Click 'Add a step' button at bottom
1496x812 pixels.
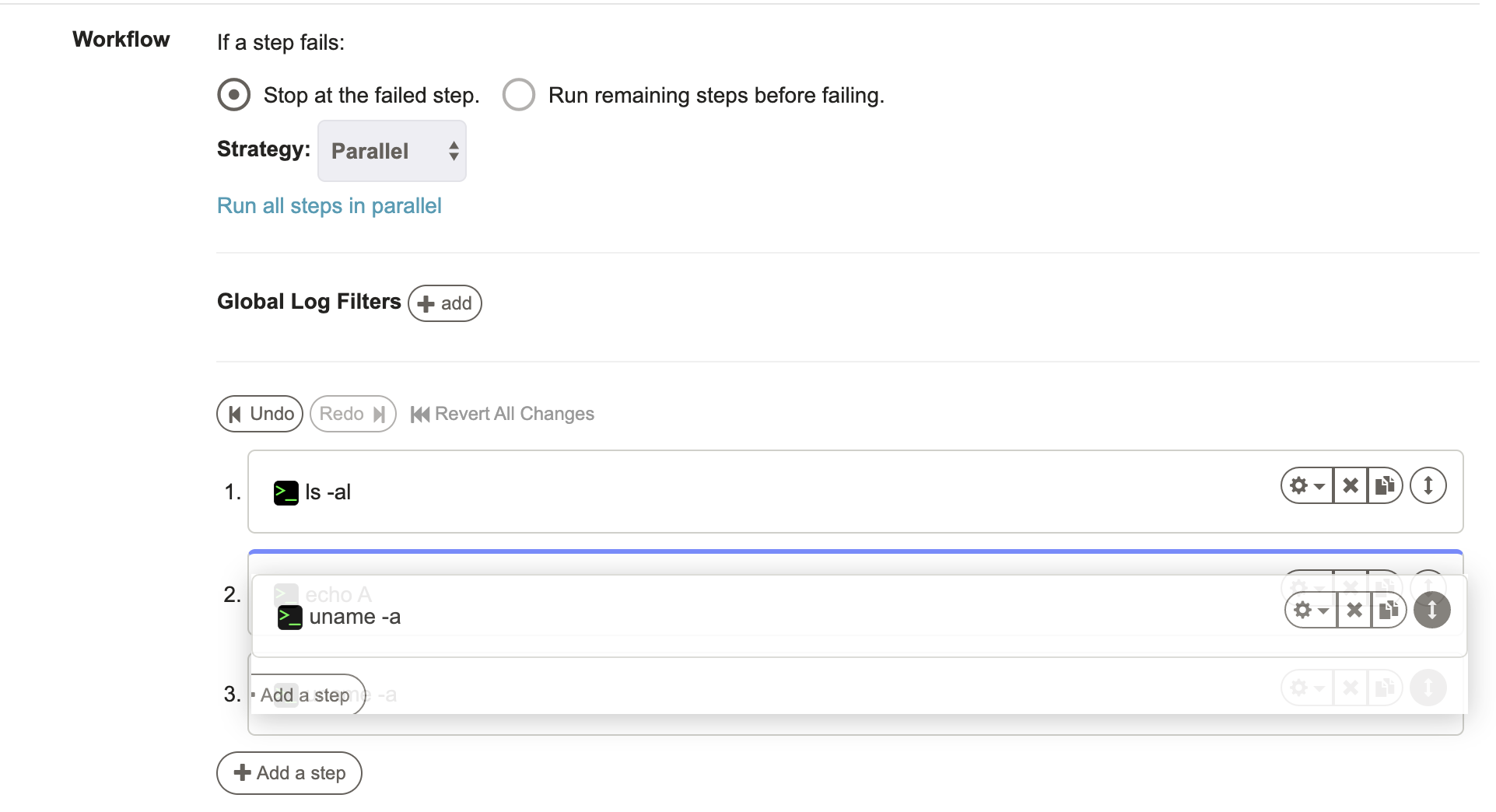pos(289,773)
